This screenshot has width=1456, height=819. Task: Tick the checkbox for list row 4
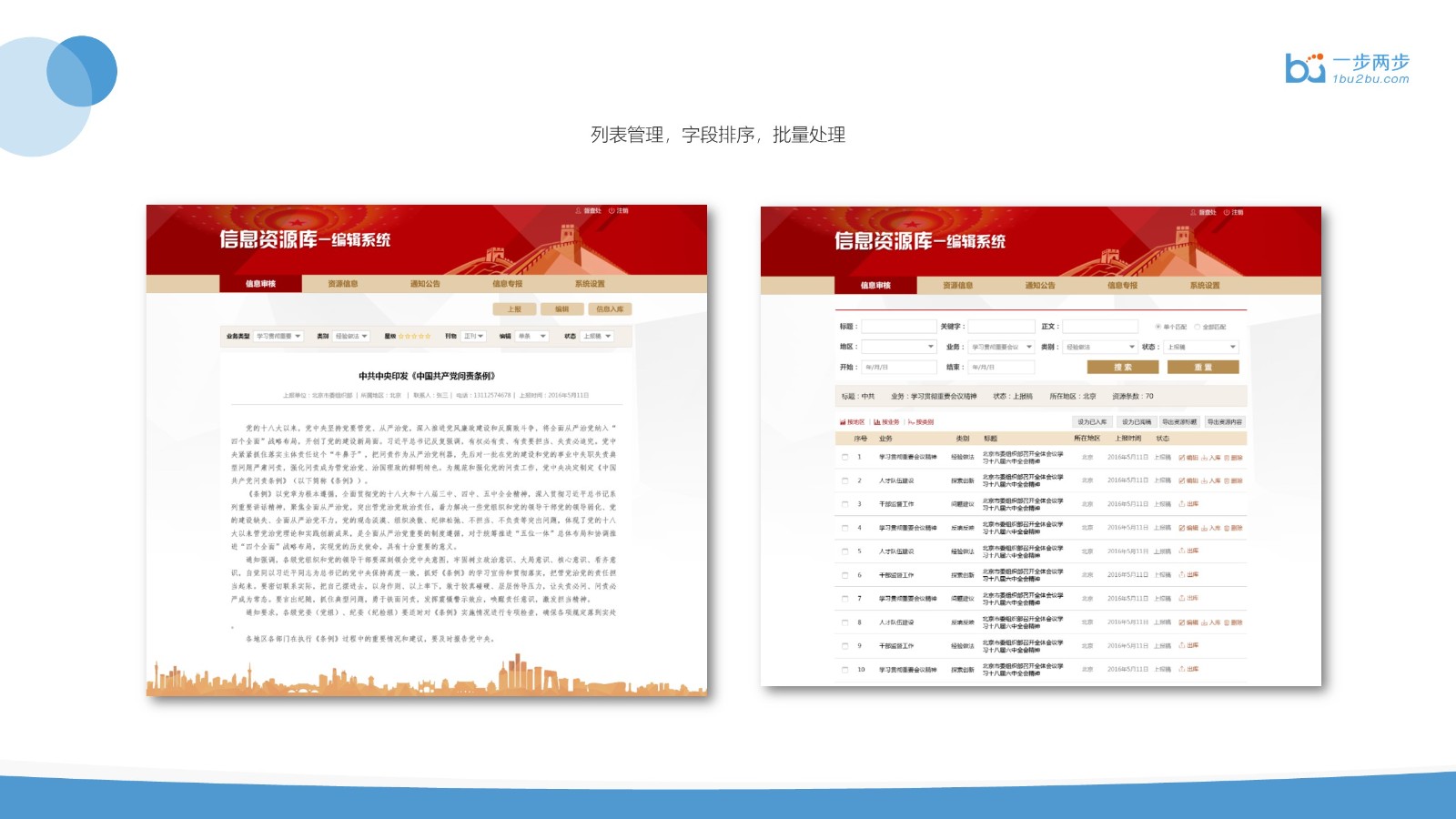point(844,528)
